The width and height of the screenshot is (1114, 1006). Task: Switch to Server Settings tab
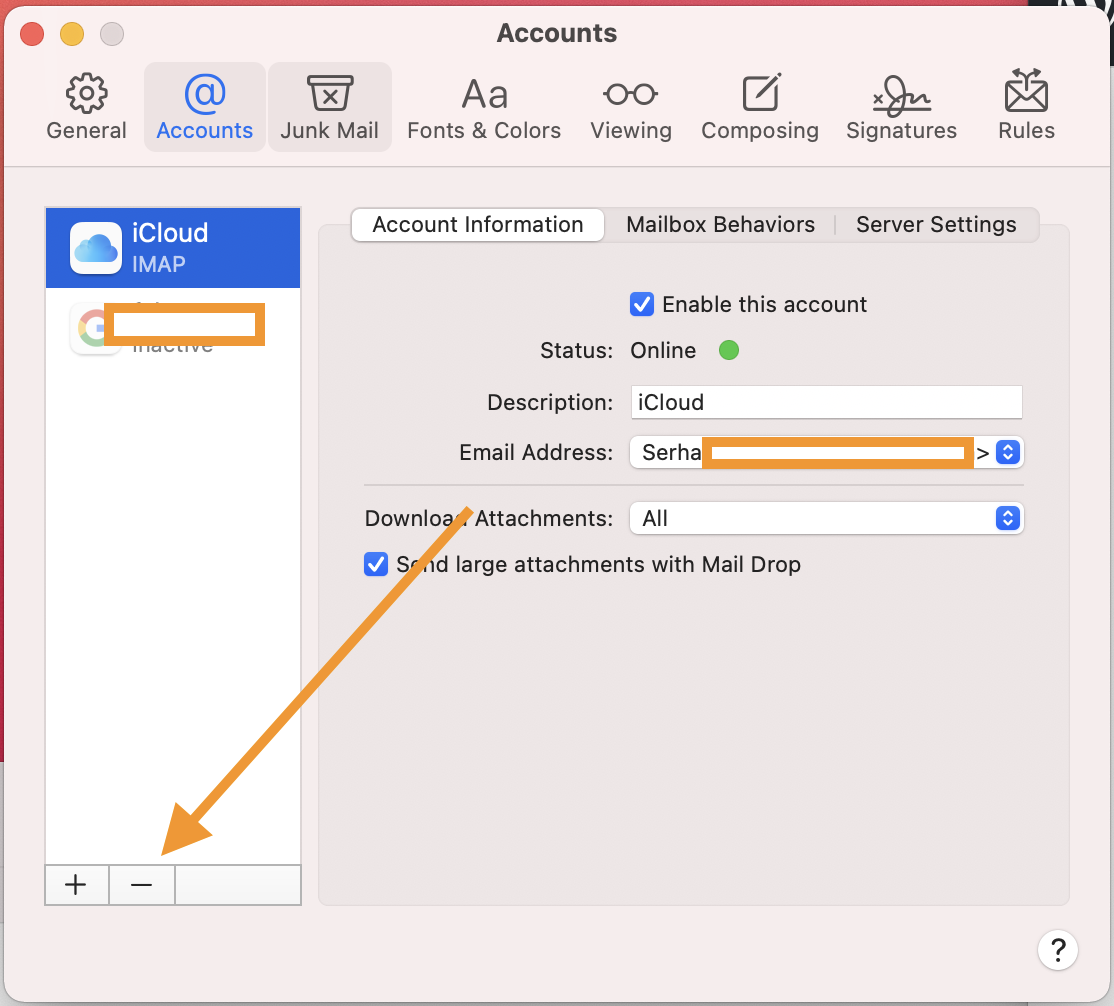(x=936, y=225)
